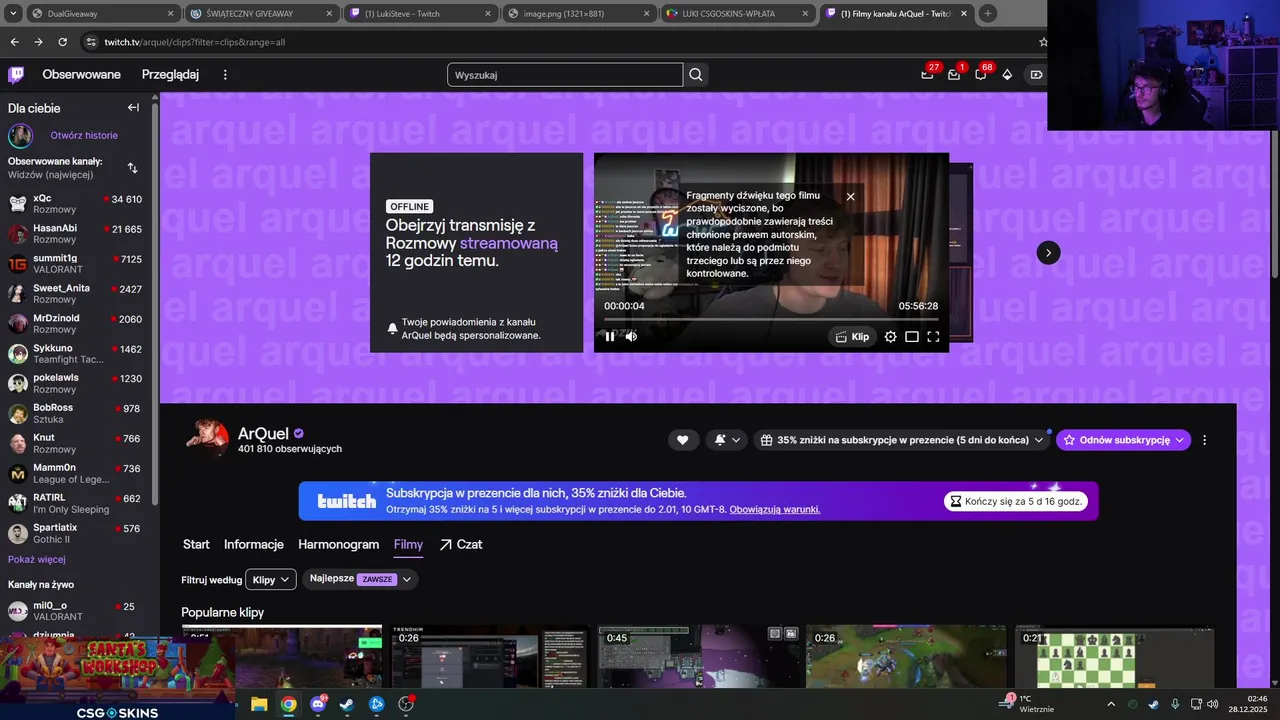
Task: Switch to the LukiSteve - Twitch browser tab
Action: pyautogui.click(x=419, y=13)
